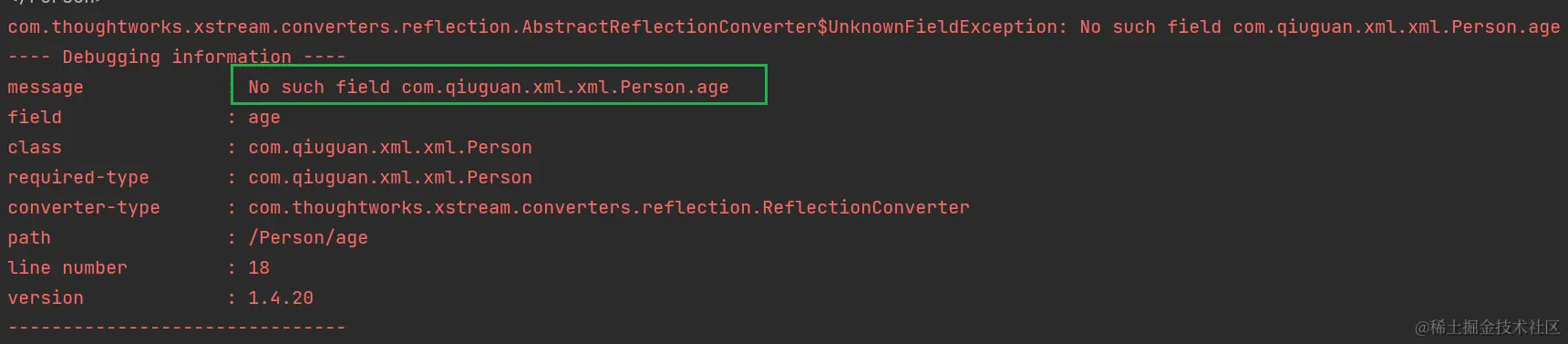Click the 'line number' label
Image resolution: width=1568 pixels, height=344 pixels.
coord(67,268)
